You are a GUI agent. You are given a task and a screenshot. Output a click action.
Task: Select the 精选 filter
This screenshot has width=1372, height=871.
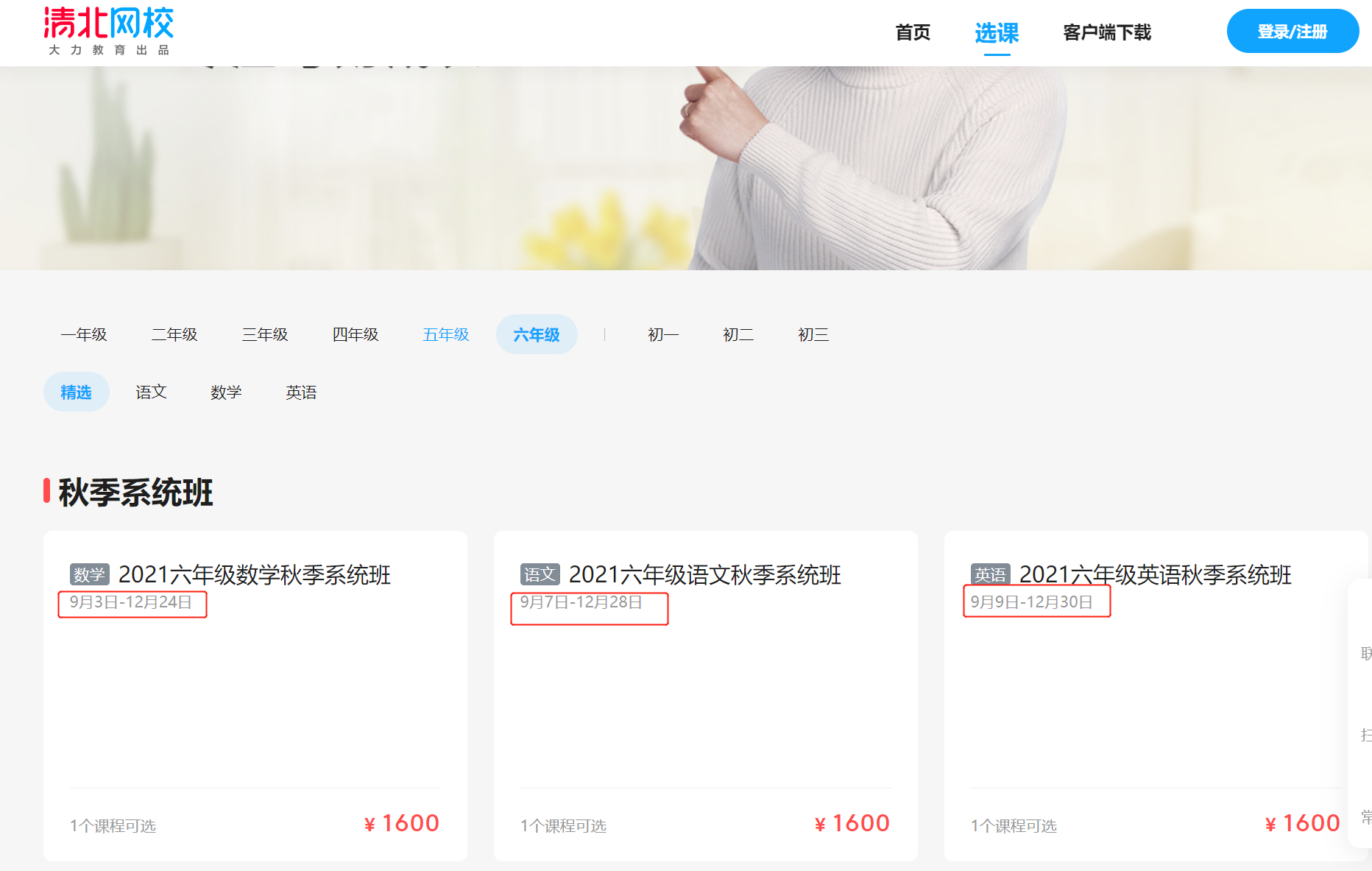pyautogui.click(x=76, y=392)
